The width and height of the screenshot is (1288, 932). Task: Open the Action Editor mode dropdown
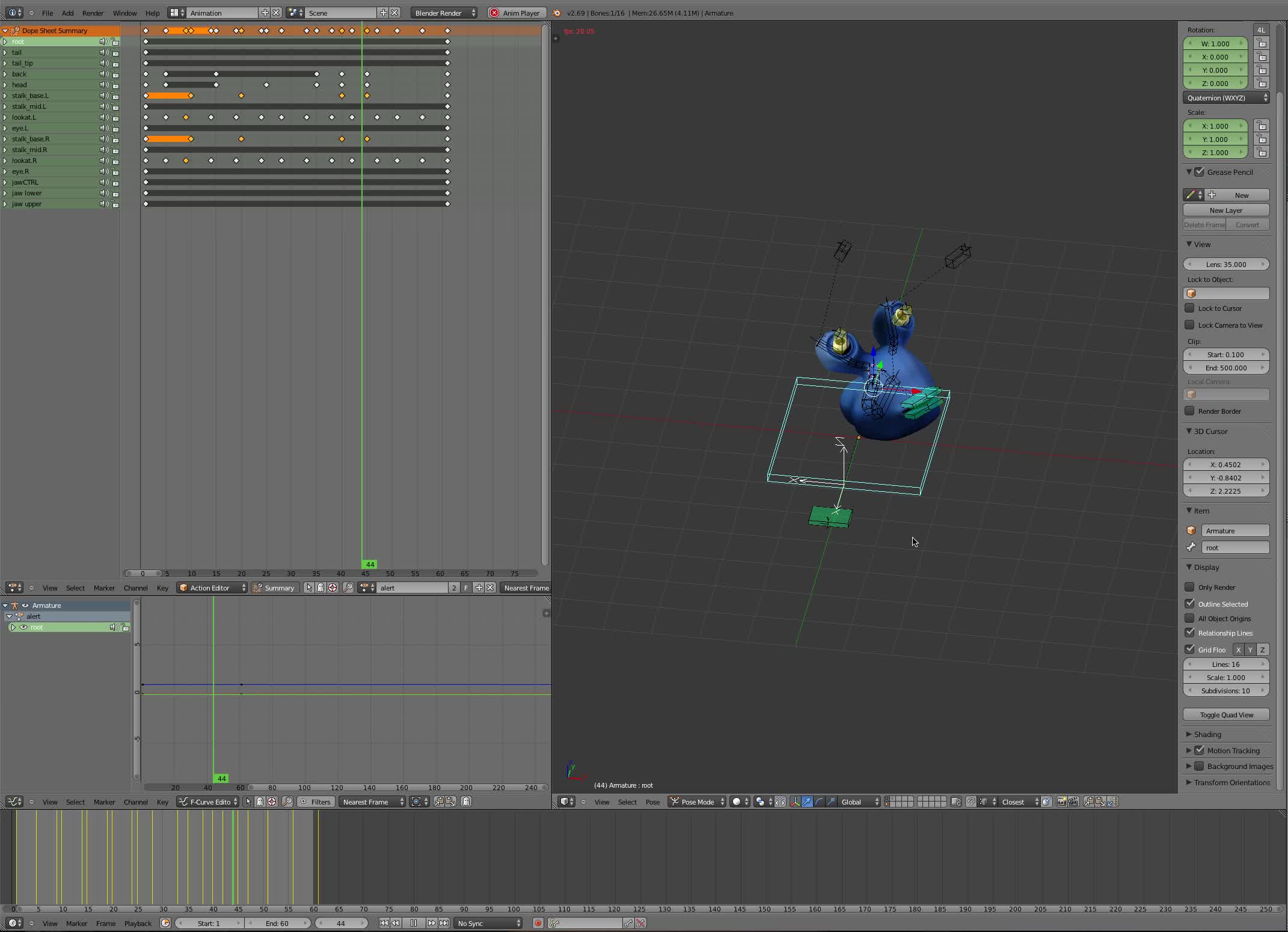(212, 587)
